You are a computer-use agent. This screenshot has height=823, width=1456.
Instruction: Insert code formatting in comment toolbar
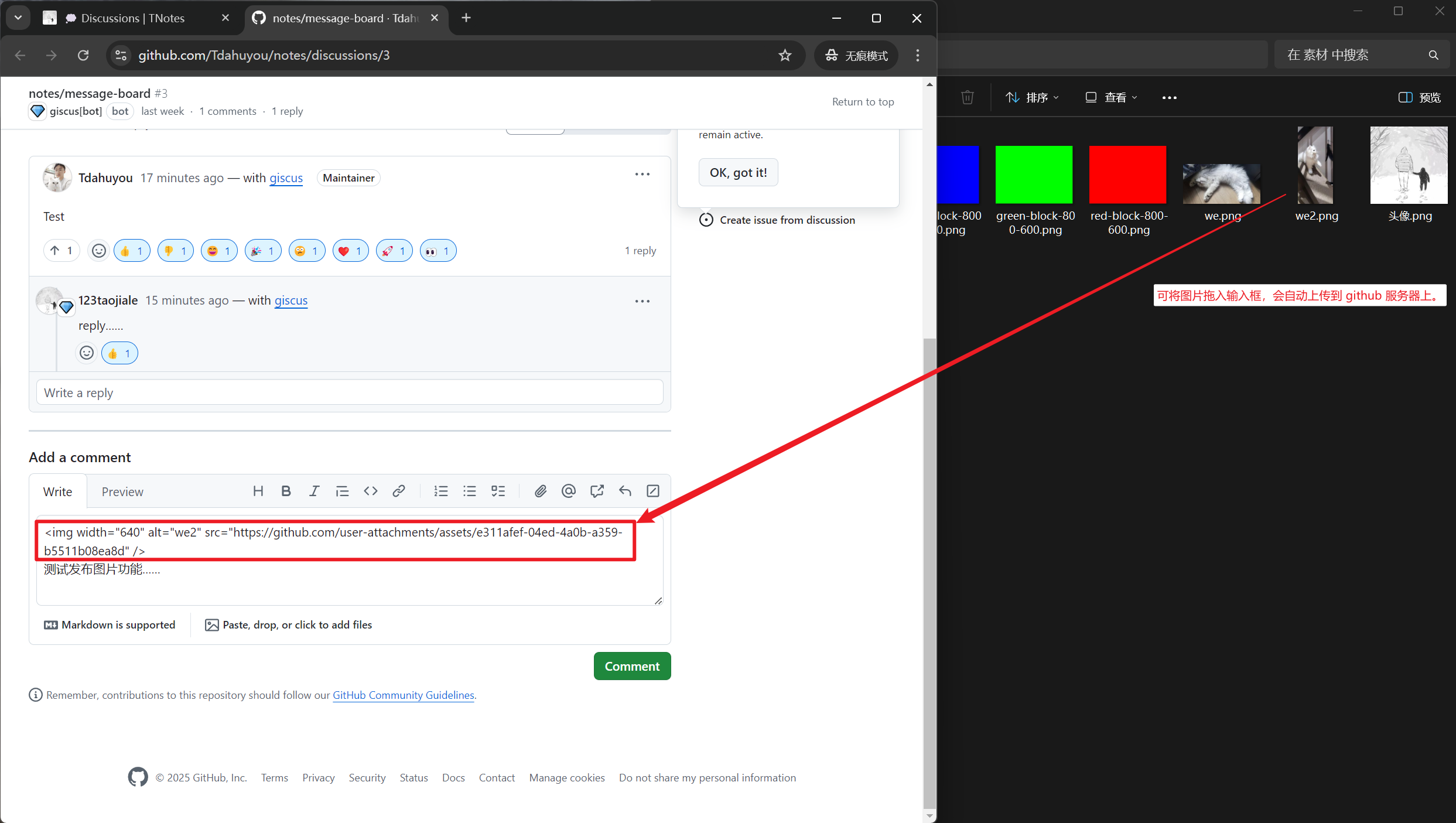[x=370, y=491]
